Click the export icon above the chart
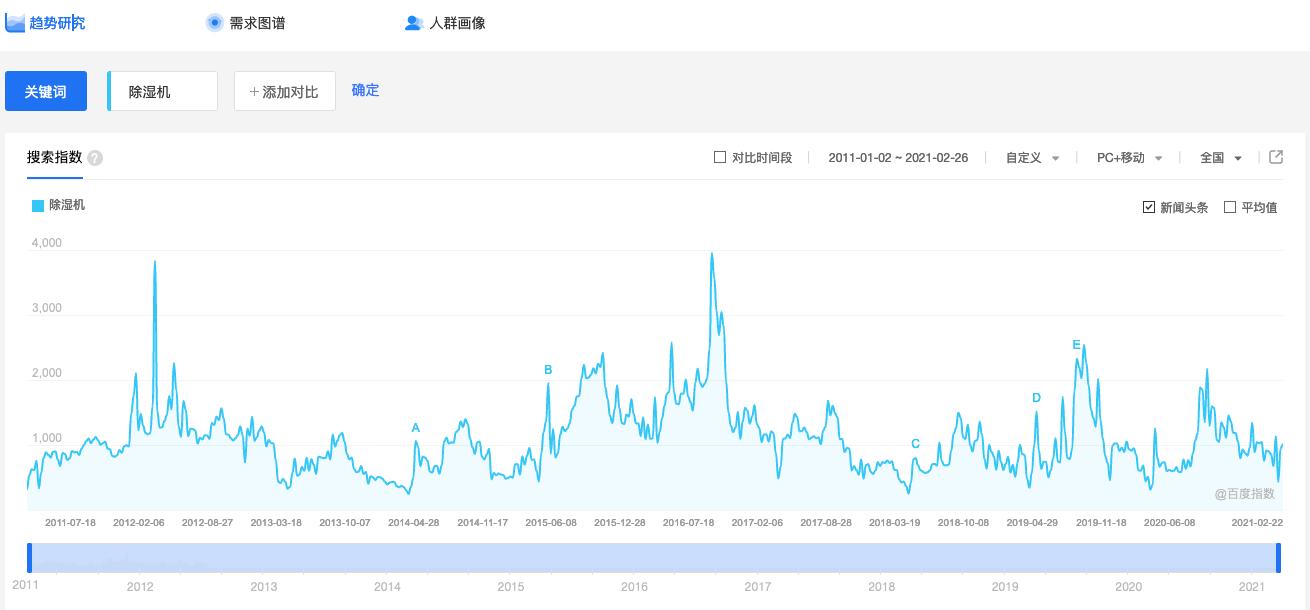The width and height of the screenshot is (1310, 610). coord(1277,157)
